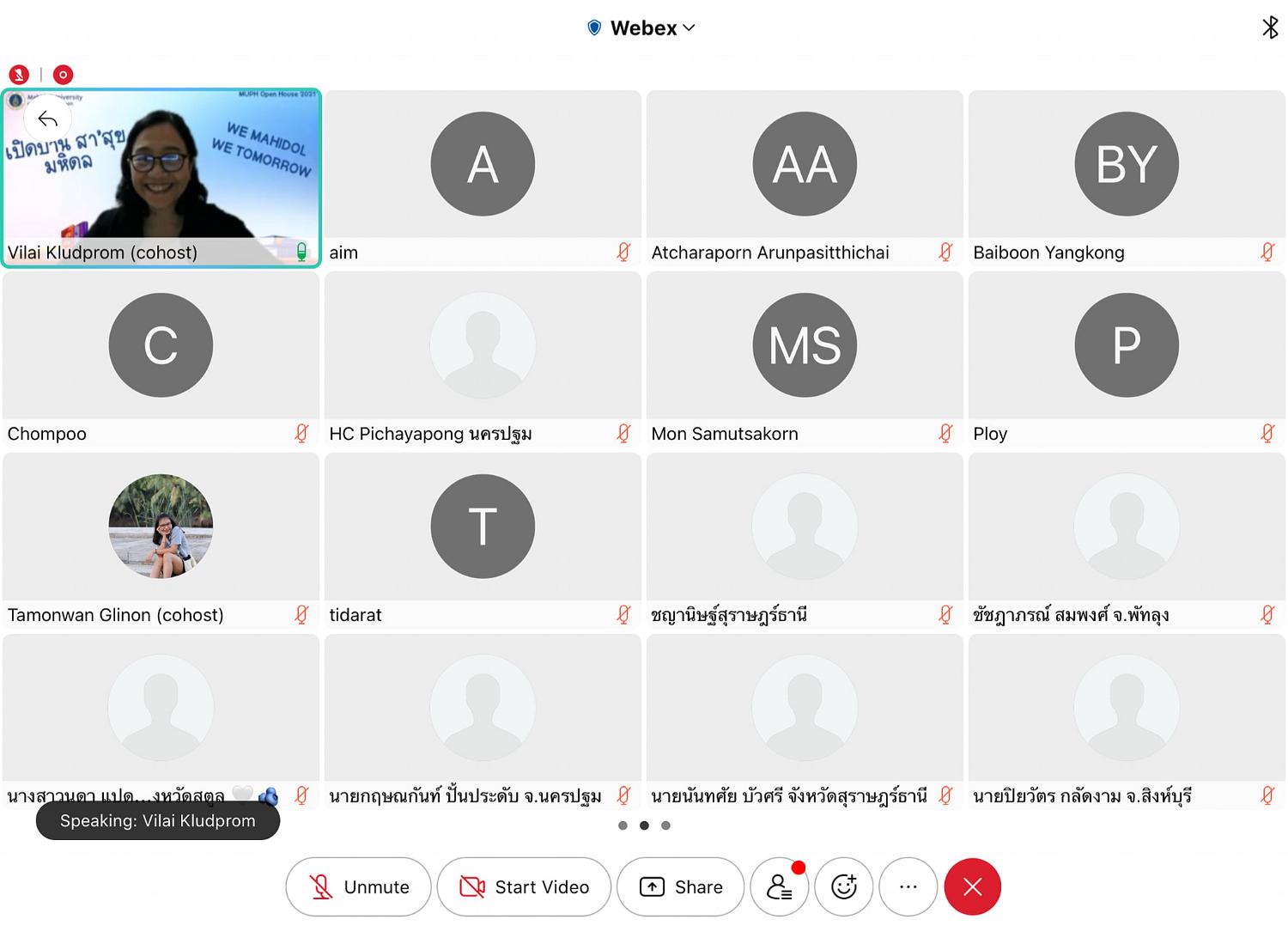Open the emoji reactions icon
Screen dimensions: 1288x944
click(x=844, y=886)
